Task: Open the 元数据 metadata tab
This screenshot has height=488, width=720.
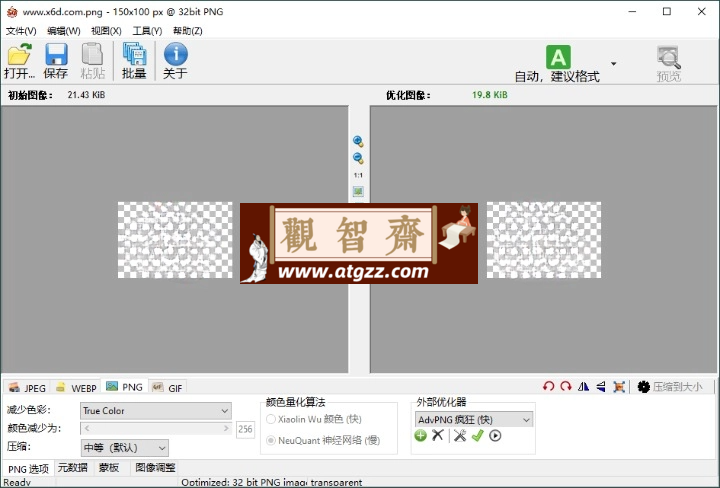Action: [73, 468]
